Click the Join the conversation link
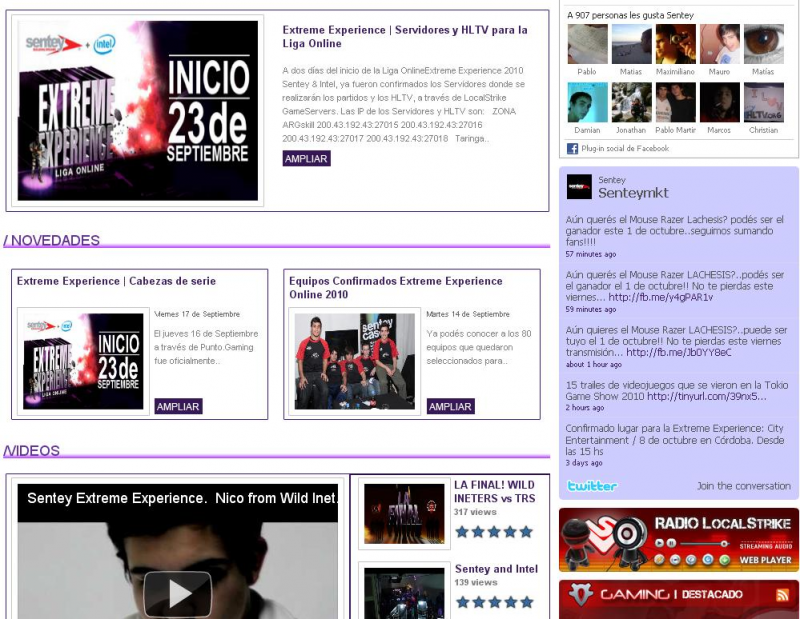 coord(743,486)
